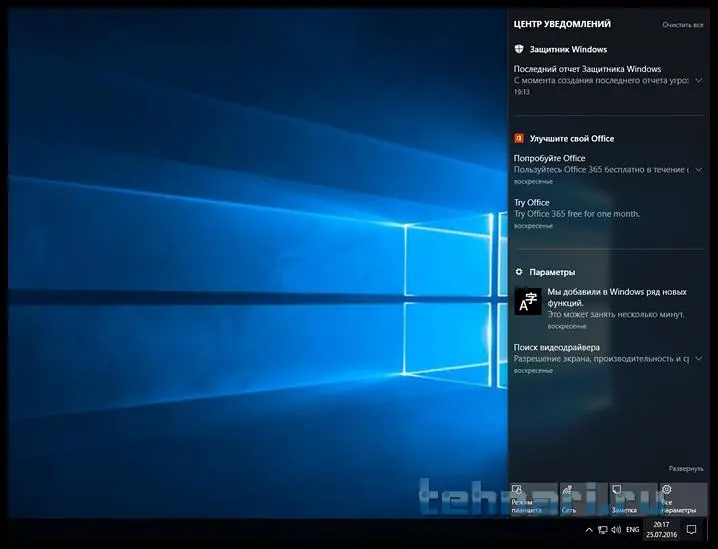This screenshot has width=718, height=549.
Task: Open the Мы добавили в Windows notification
Action: 608,309
